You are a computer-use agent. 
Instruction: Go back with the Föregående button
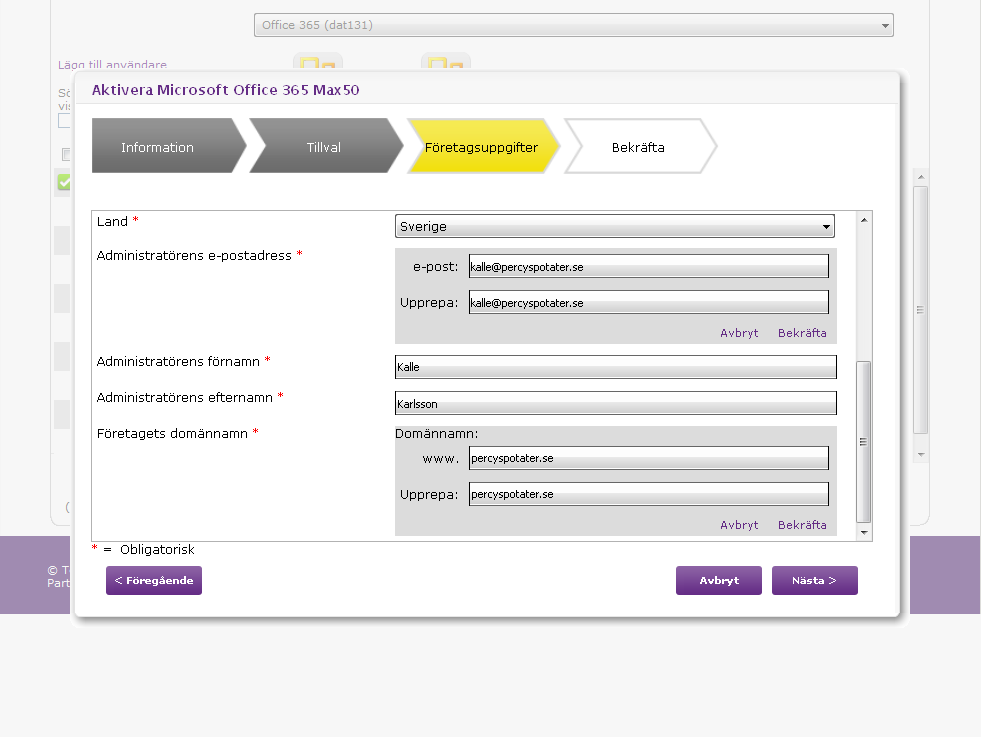[x=154, y=581]
